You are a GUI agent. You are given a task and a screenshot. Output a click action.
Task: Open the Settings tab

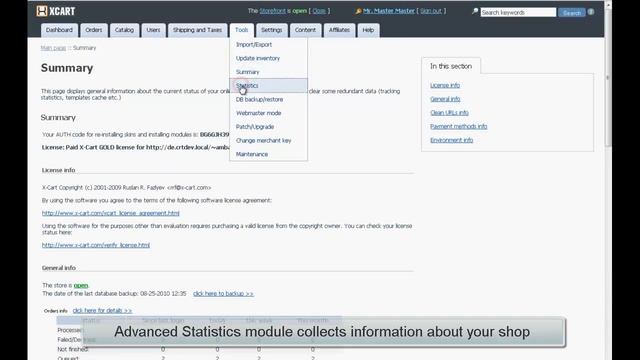[271, 30]
